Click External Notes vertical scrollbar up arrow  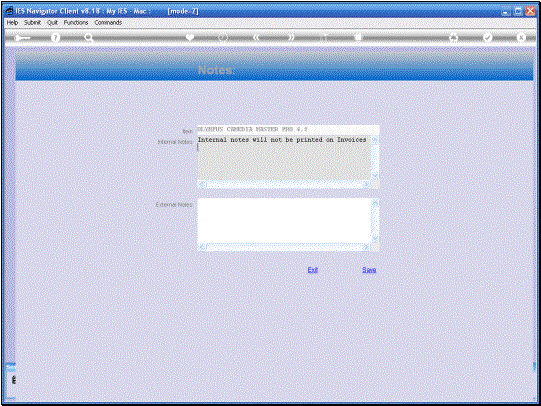[375, 202]
